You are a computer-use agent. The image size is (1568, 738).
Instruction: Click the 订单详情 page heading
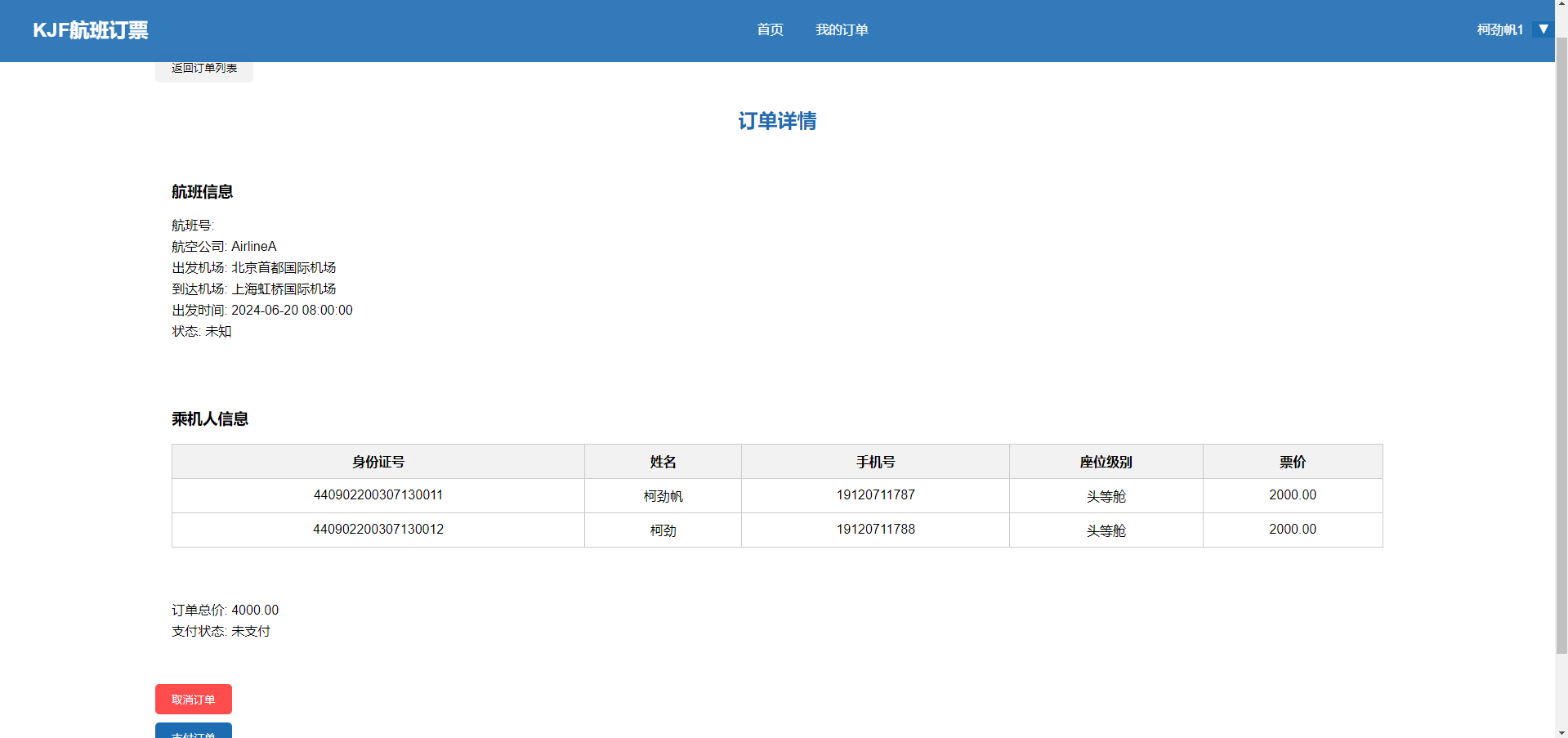tap(777, 121)
